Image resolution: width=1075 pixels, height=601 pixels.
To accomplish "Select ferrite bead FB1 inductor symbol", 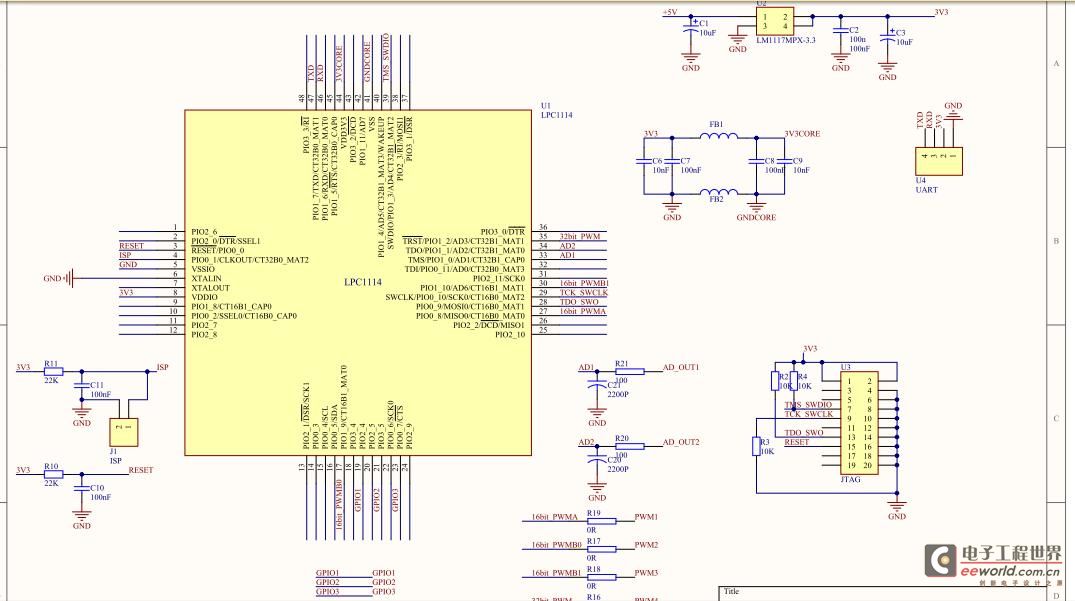I will 718,136.
